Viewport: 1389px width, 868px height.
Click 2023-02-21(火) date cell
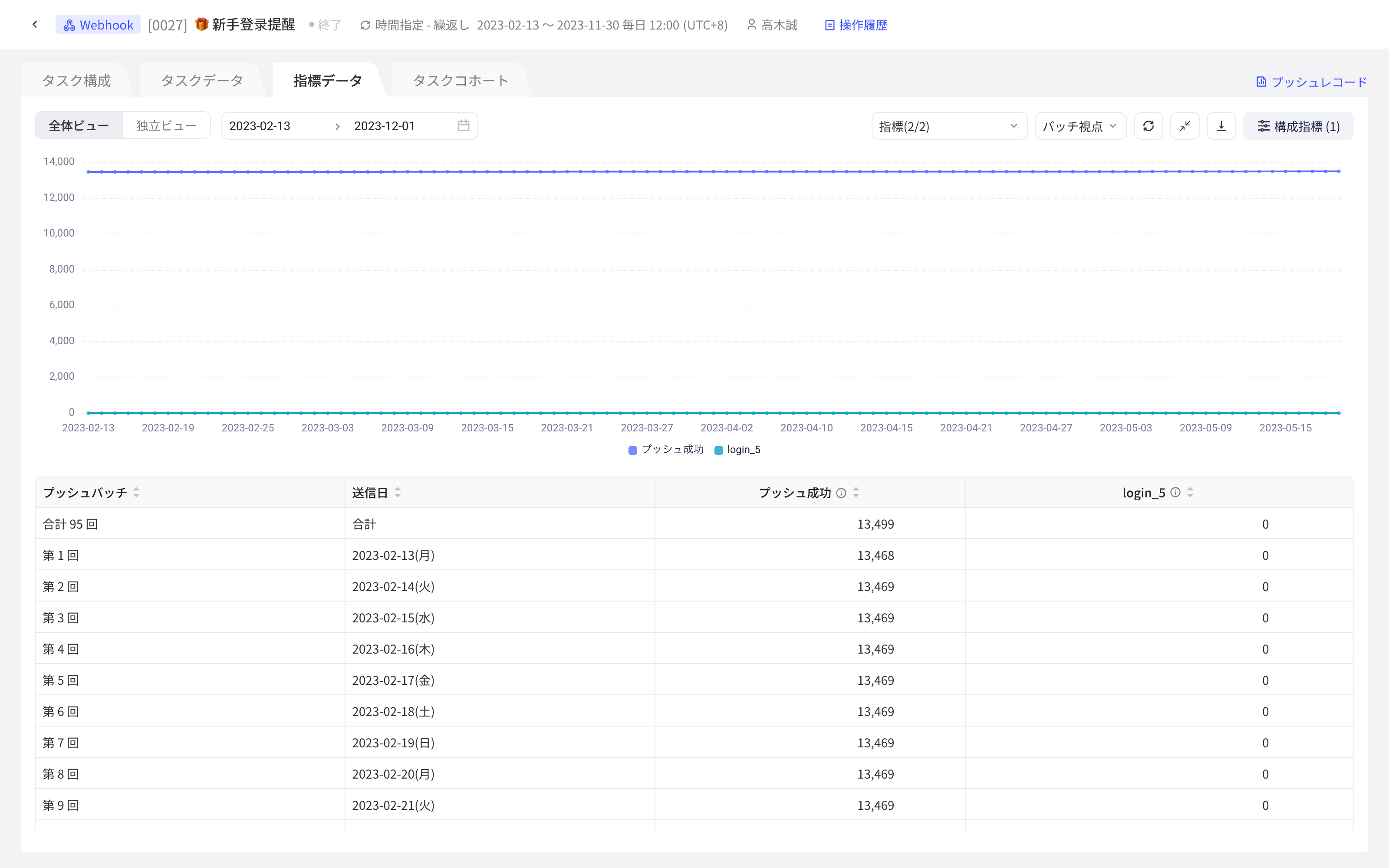(x=499, y=806)
